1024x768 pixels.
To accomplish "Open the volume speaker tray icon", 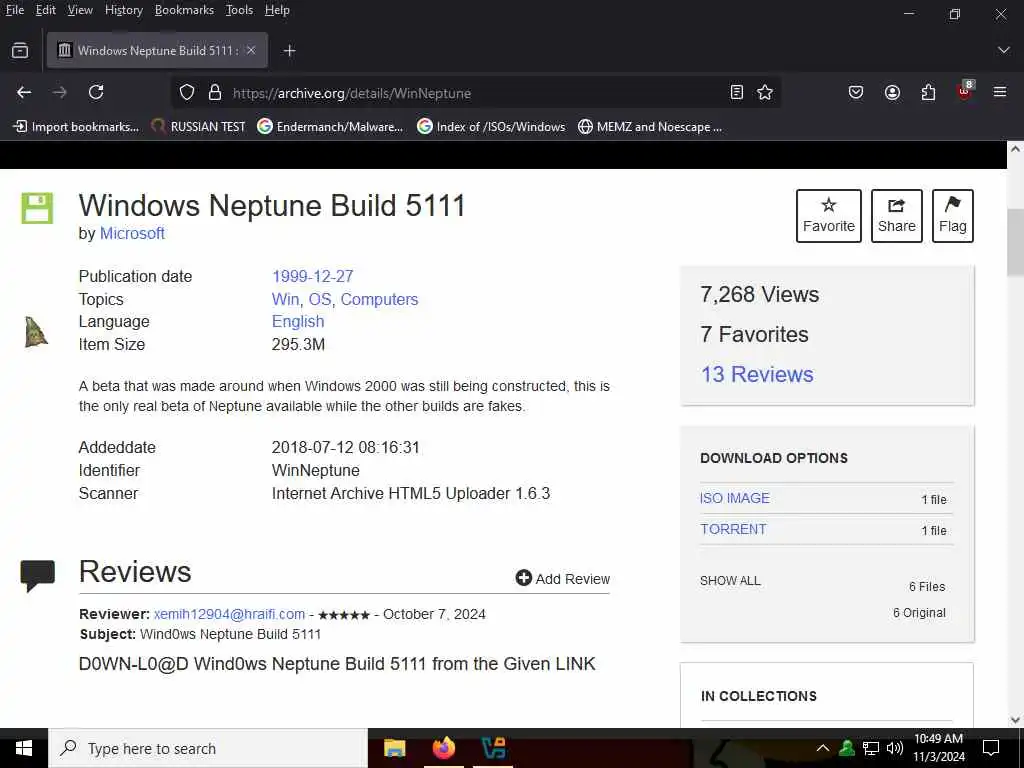I will pyautogui.click(x=895, y=748).
